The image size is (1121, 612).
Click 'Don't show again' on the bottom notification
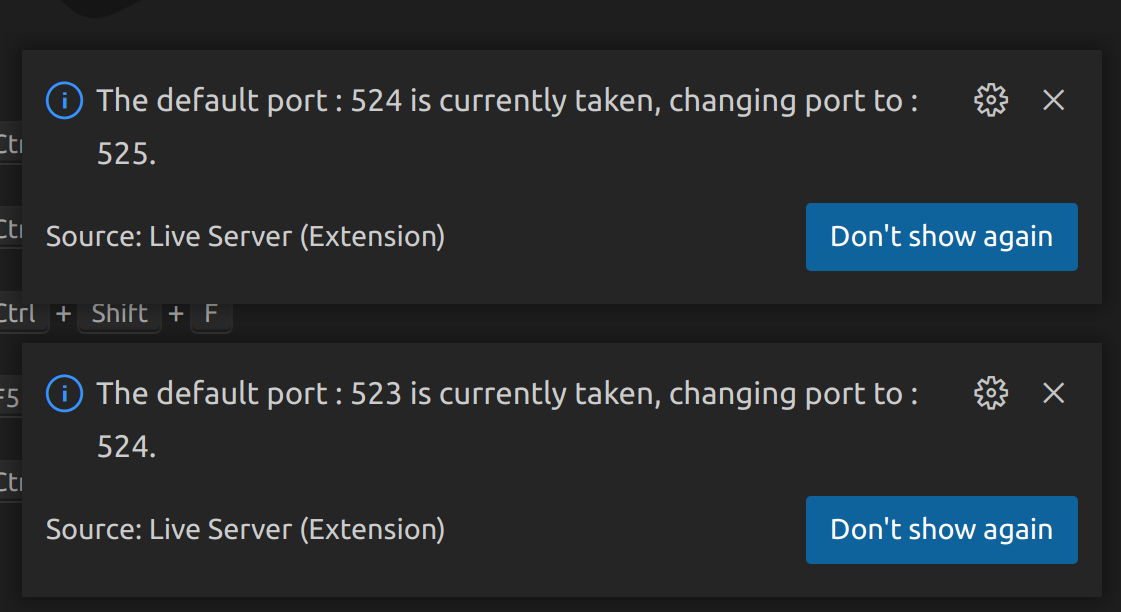tap(941, 530)
